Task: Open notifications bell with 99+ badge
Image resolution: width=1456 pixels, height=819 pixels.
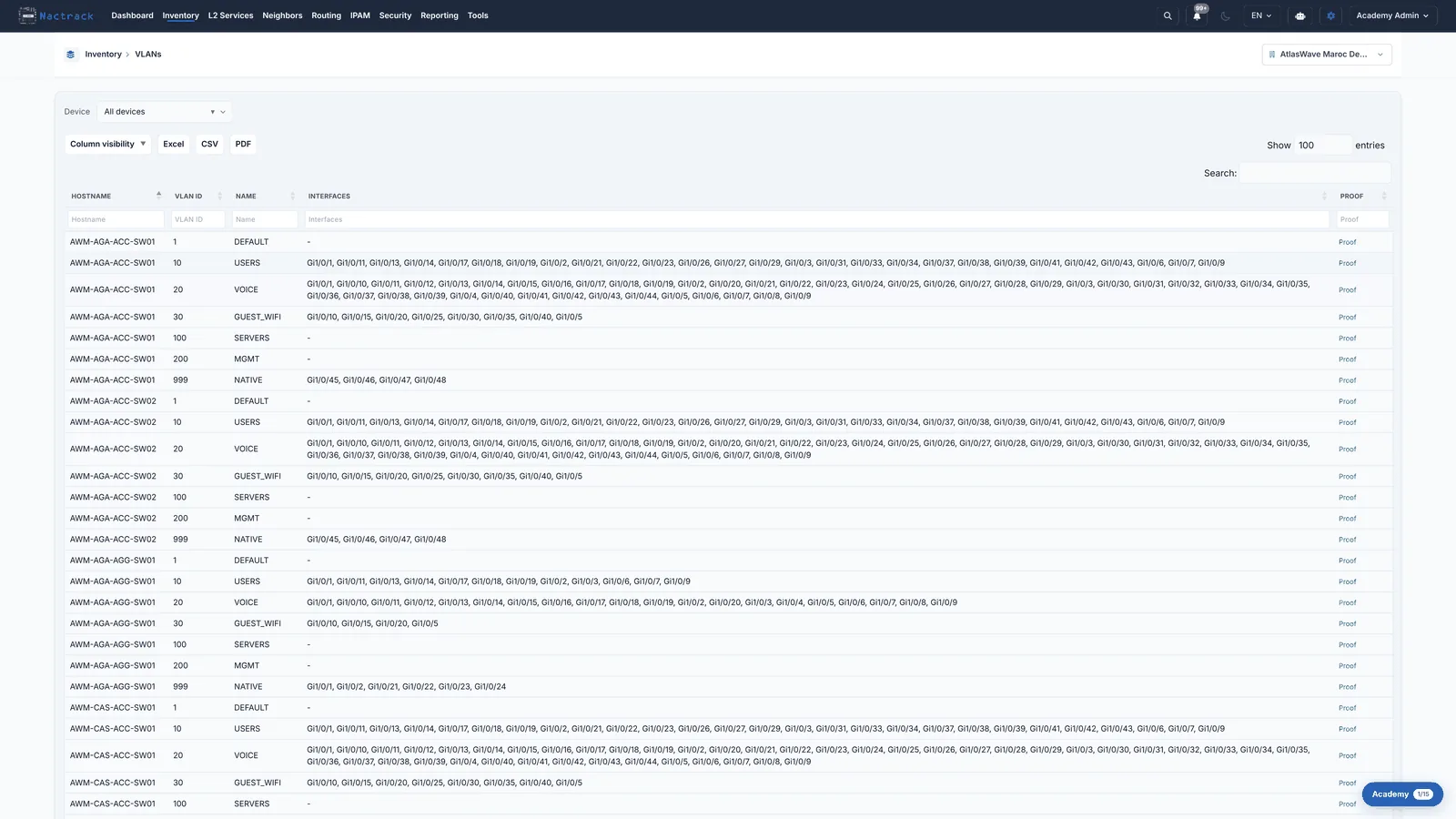Action: 1197,15
